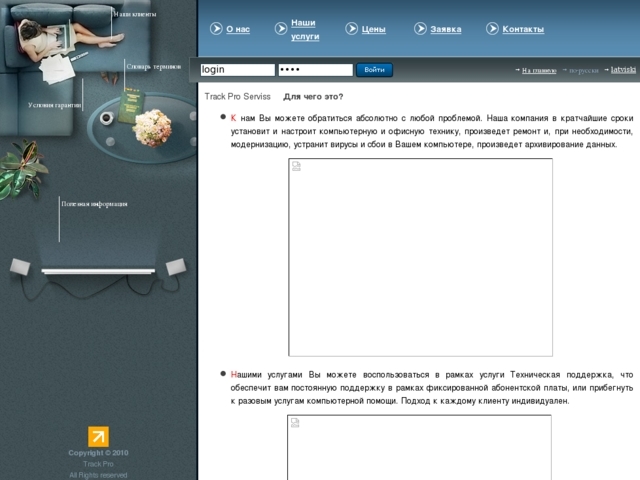Click the arrow icon before Контакты
Image resolution: width=640 pixels, height=480 pixels.
coord(493,29)
